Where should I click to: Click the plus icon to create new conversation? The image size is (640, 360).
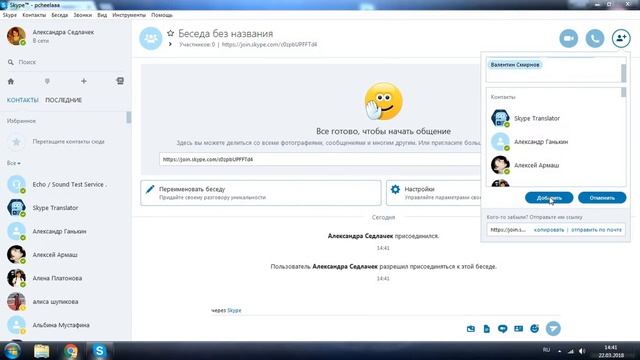pyautogui.click(x=84, y=81)
